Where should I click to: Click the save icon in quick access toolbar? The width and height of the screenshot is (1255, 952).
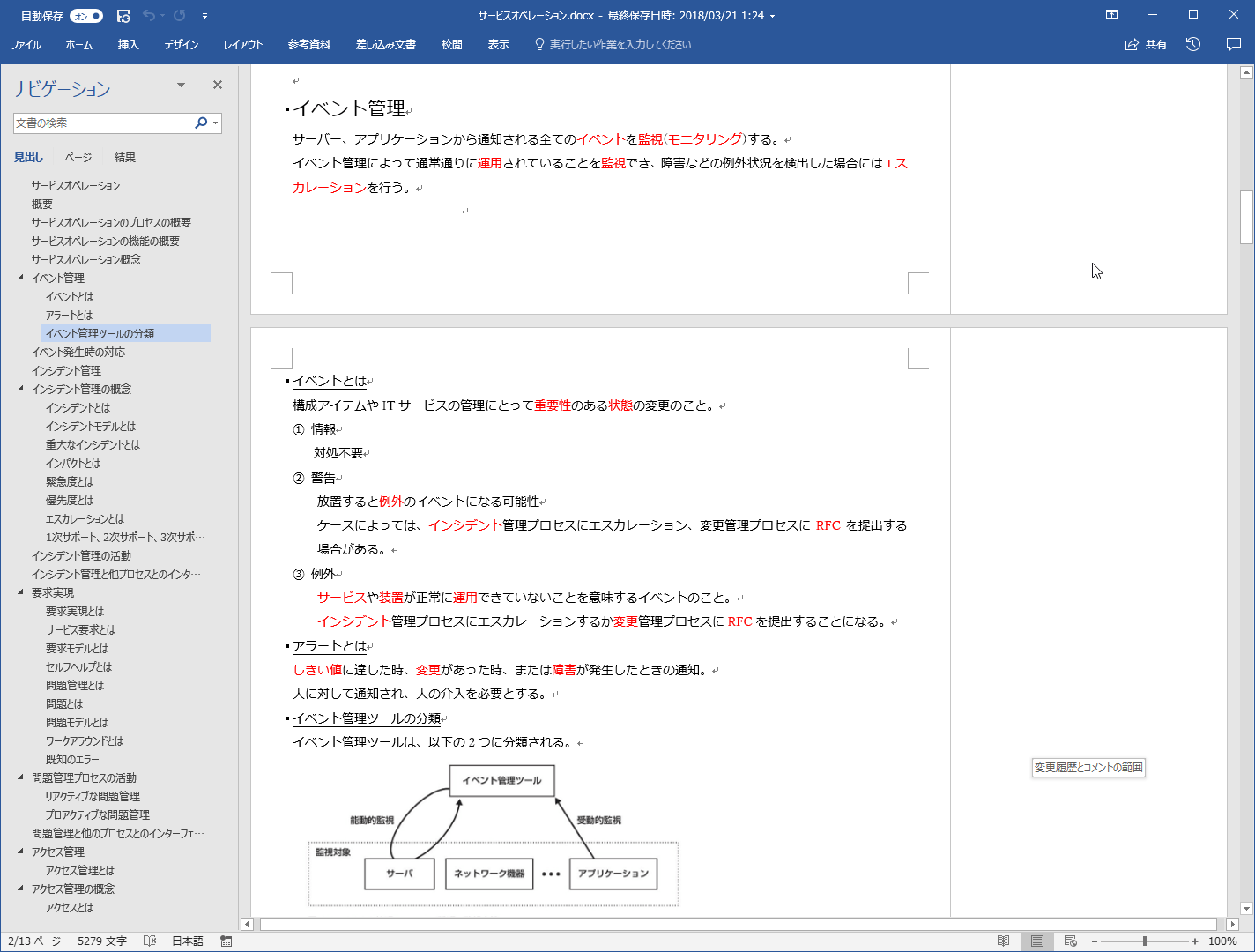point(123,16)
